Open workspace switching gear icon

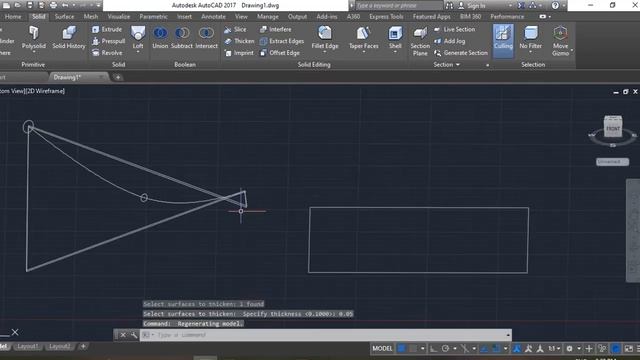569,349
